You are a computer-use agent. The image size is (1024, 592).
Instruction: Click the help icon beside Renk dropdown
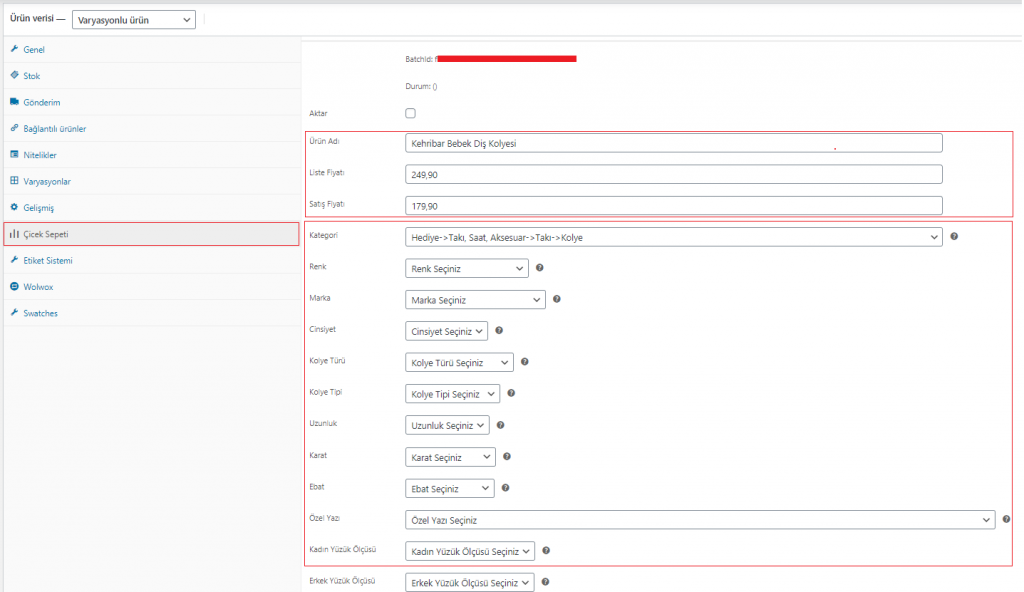coord(539,268)
